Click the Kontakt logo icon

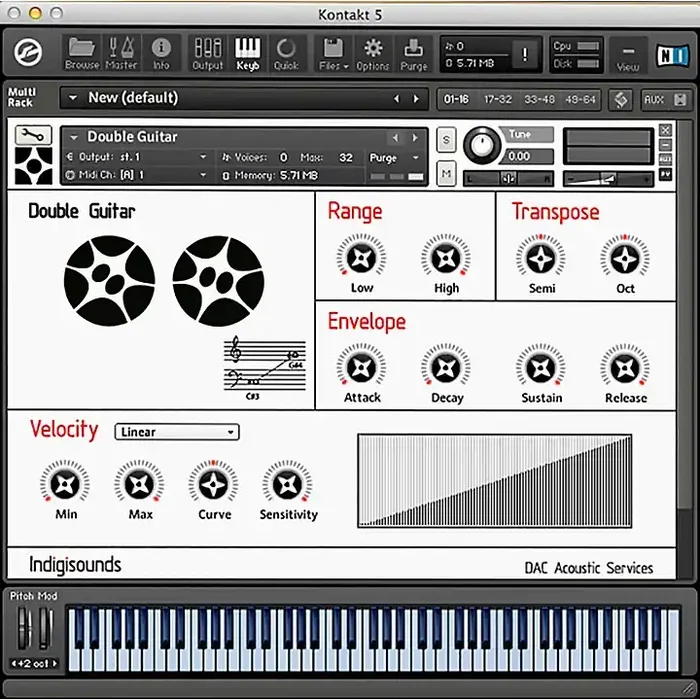[28, 52]
